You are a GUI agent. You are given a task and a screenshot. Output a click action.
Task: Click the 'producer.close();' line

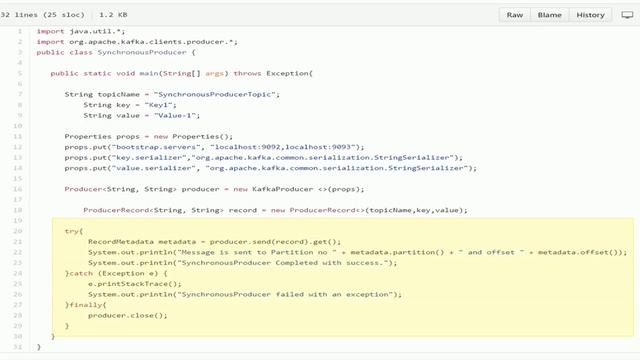(x=128, y=315)
